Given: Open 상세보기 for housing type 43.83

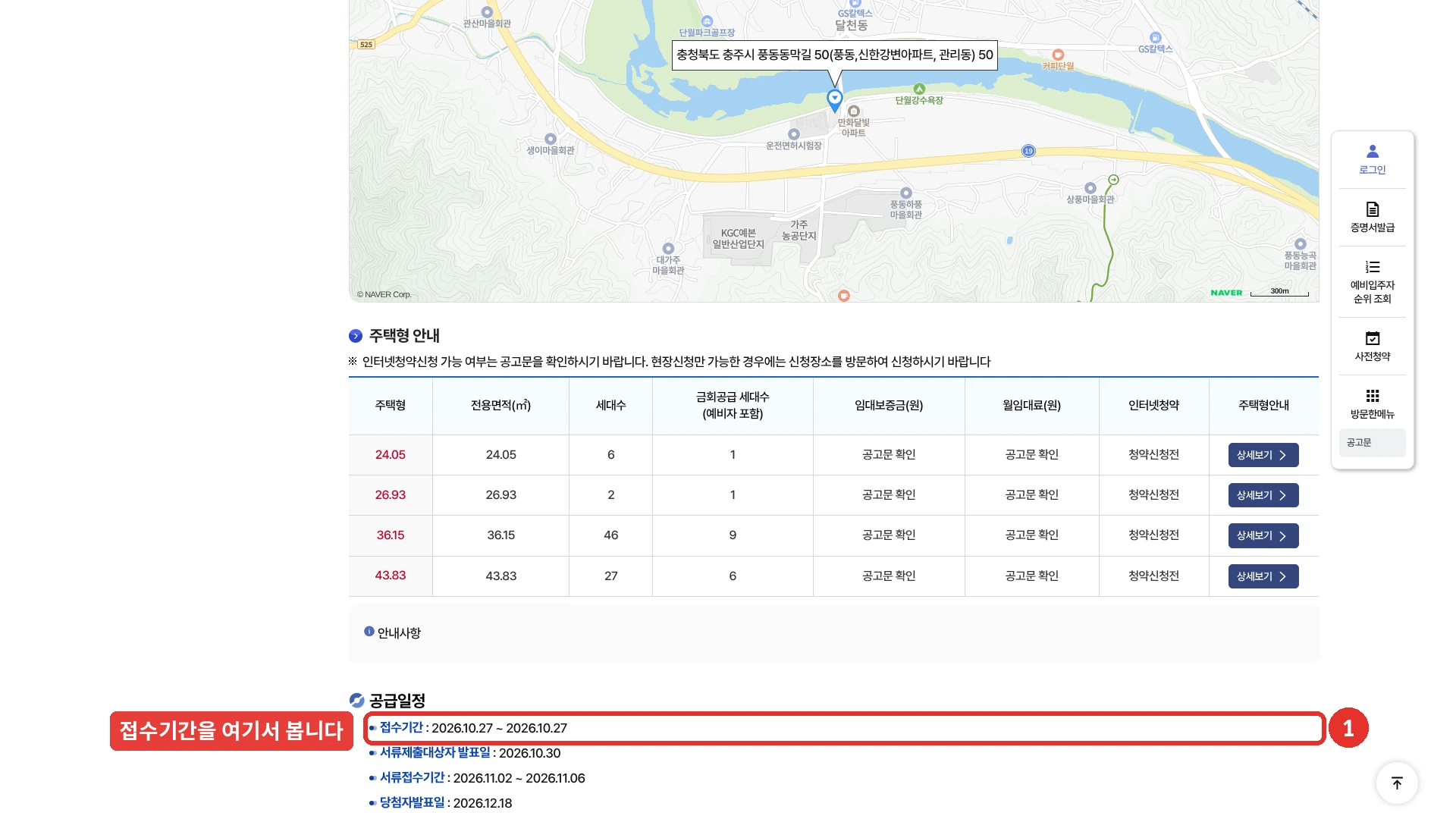Looking at the screenshot, I should click(1263, 576).
